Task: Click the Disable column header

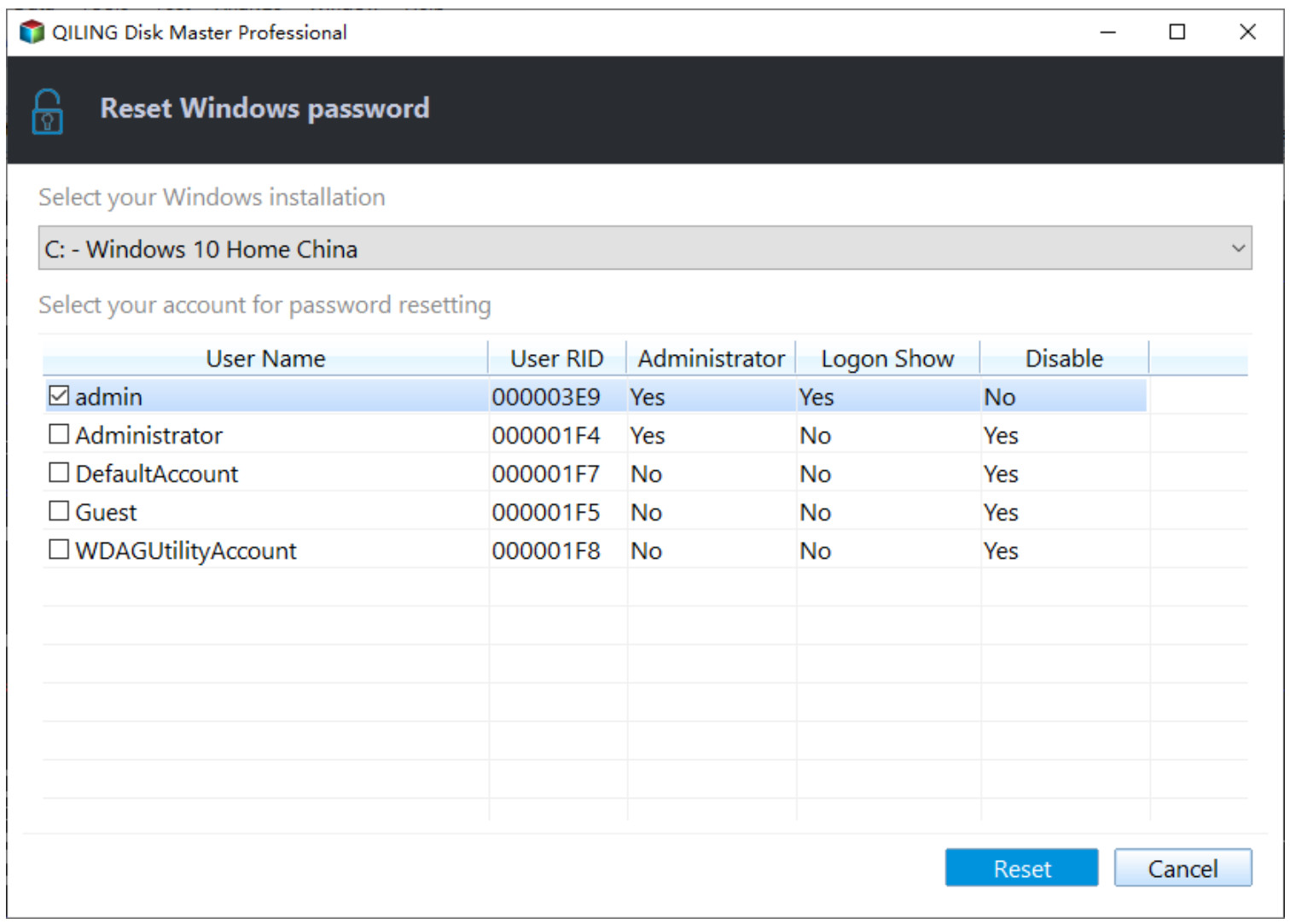Action: coord(1064,358)
